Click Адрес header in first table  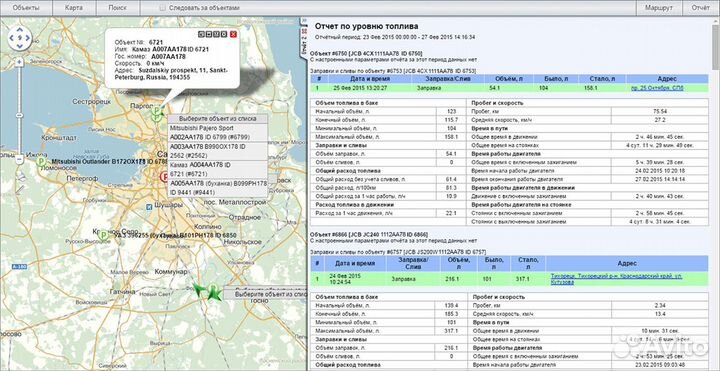click(x=667, y=79)
